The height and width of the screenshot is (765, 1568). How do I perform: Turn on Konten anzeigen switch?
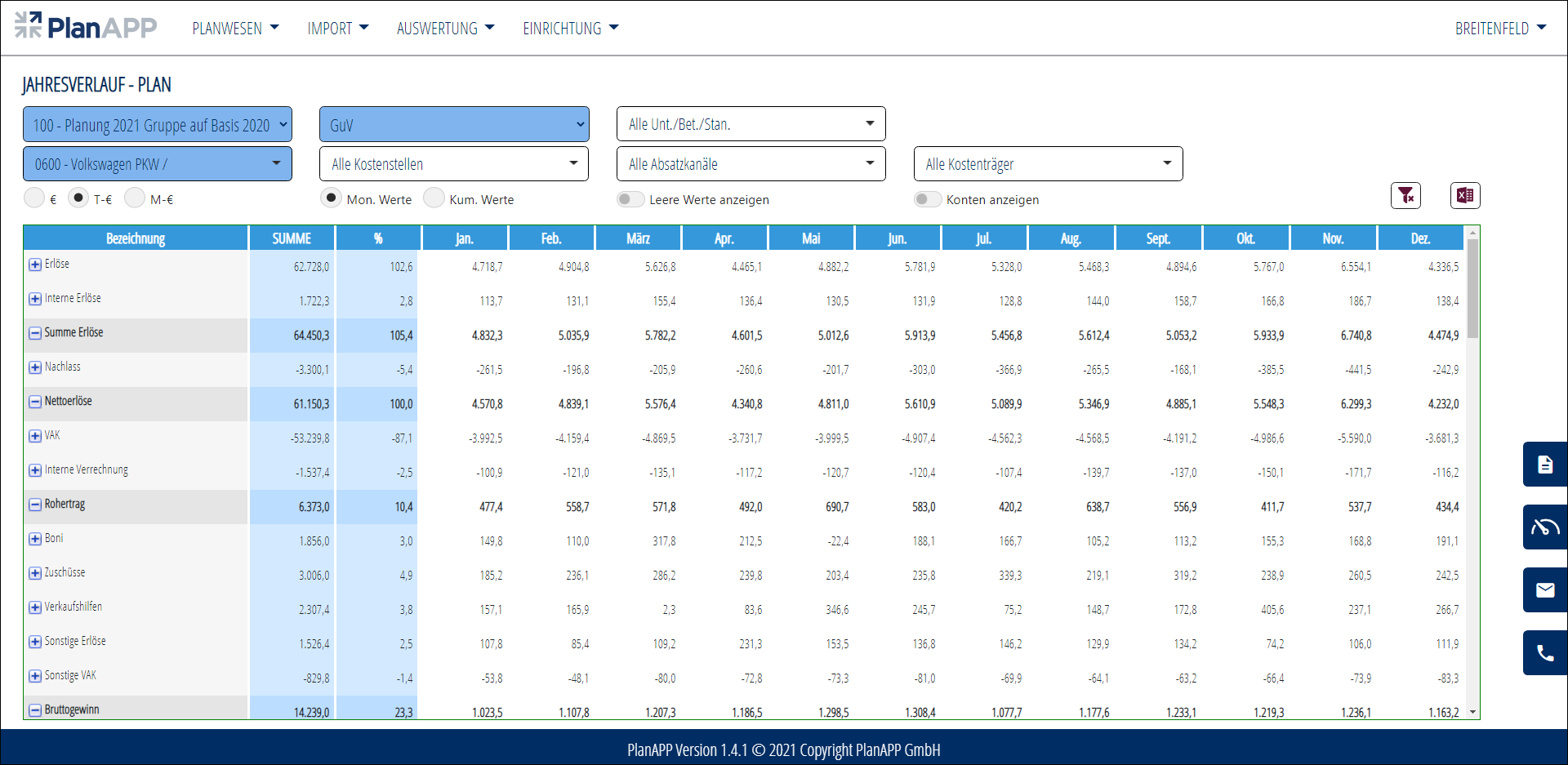click(x=928, y=199)
